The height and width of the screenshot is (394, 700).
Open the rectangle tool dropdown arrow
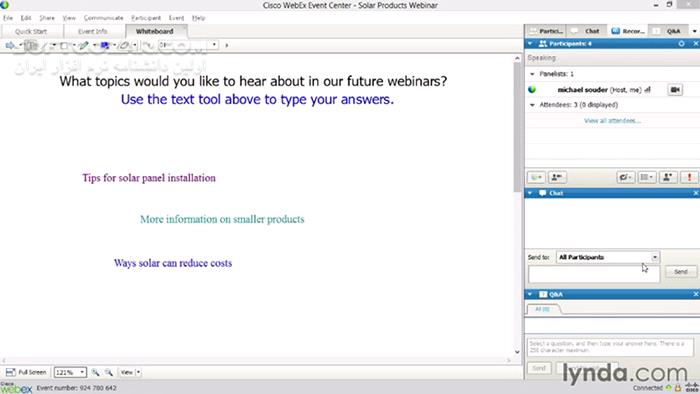coord(74,45)
